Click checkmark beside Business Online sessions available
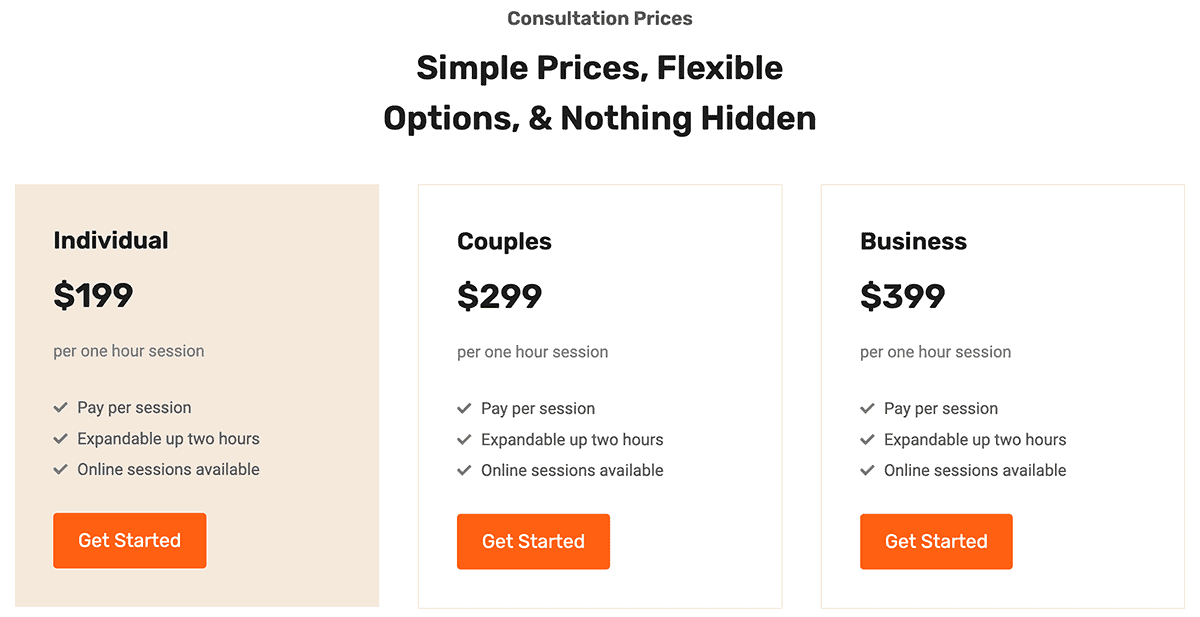1200x617 pixels. tap(867, 471)
